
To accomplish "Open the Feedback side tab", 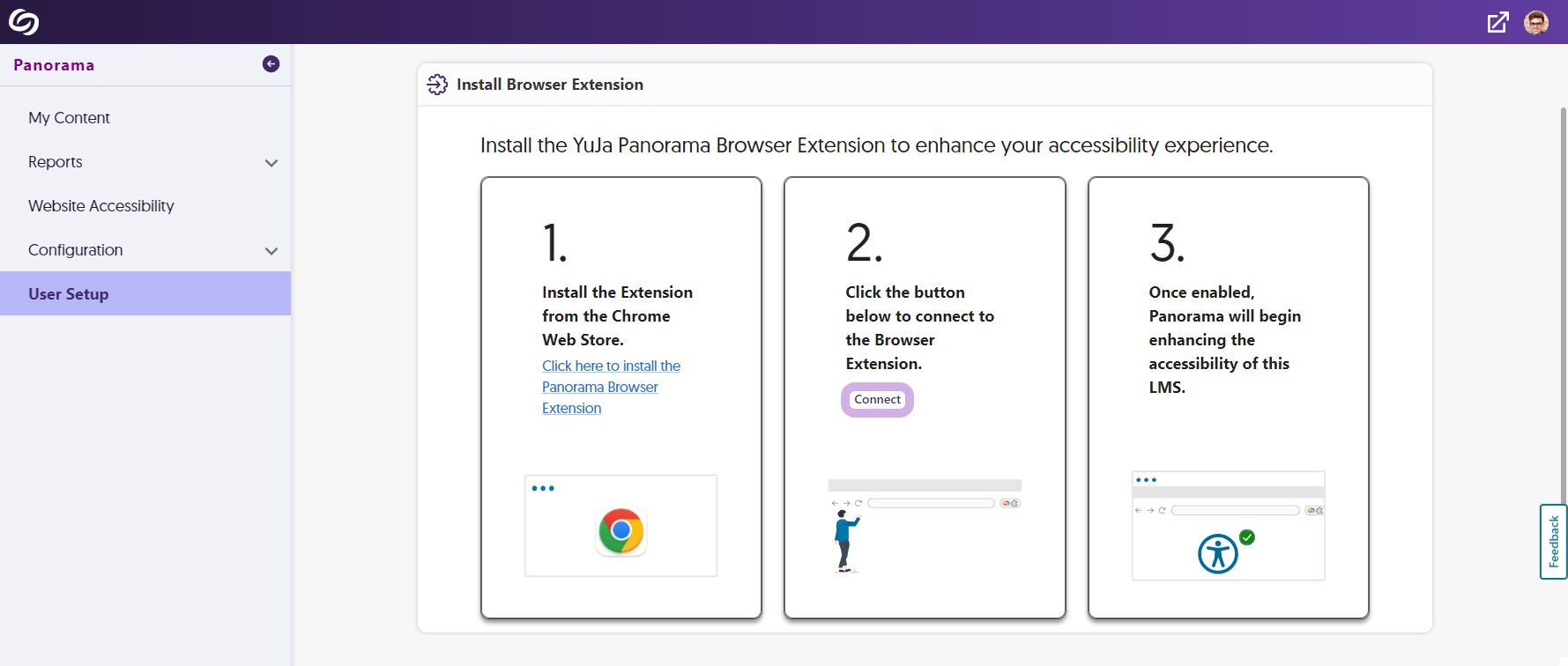I will point(1553,541).
